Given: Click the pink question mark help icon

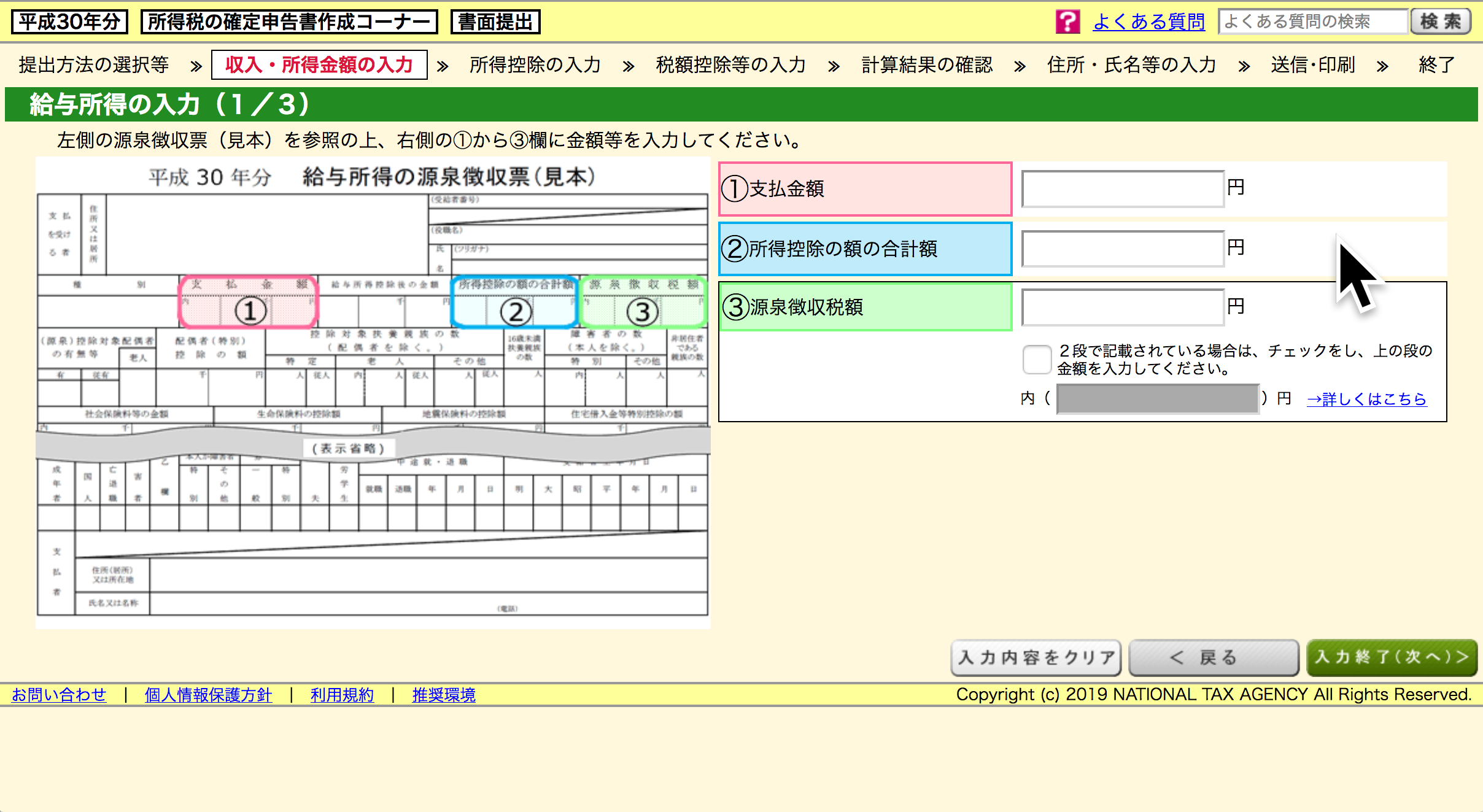Looking at the screenshot, I should click(x=1067, y=22).
